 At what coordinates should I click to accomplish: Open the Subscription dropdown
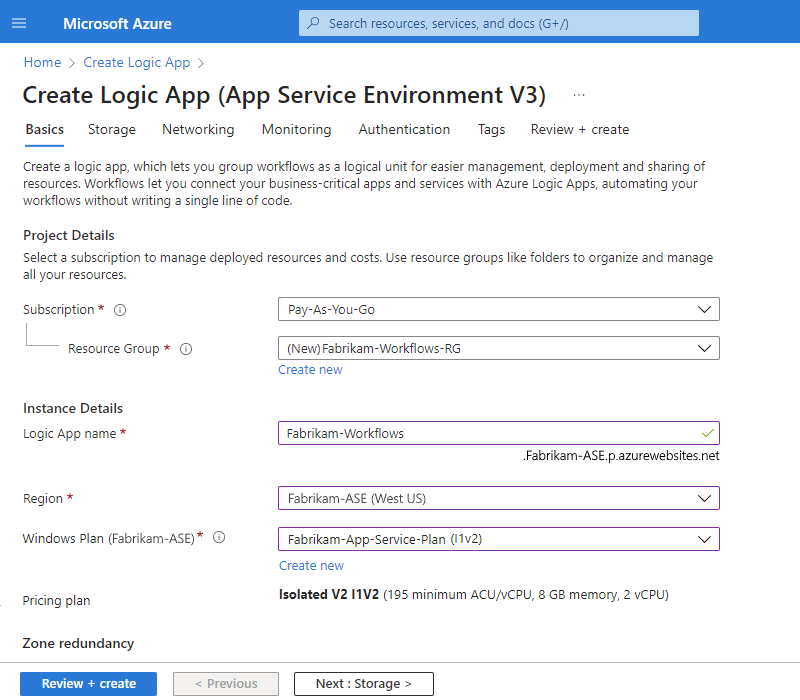point(498,309)
